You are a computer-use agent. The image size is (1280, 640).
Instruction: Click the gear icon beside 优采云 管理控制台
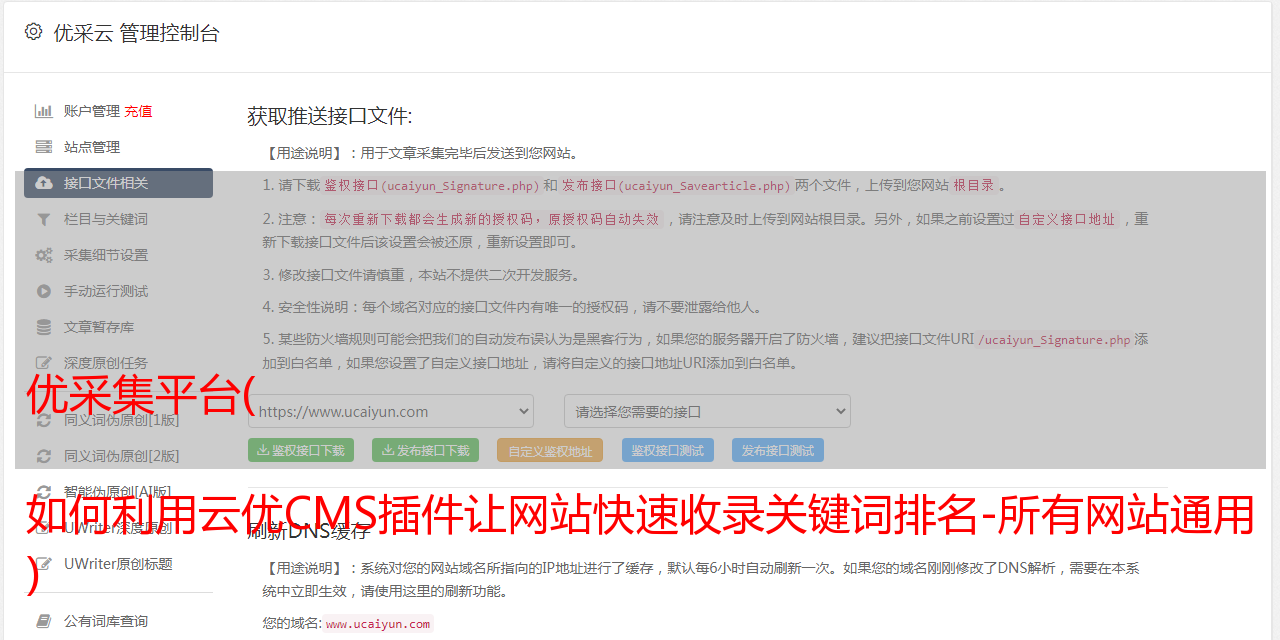click(33, 32)
